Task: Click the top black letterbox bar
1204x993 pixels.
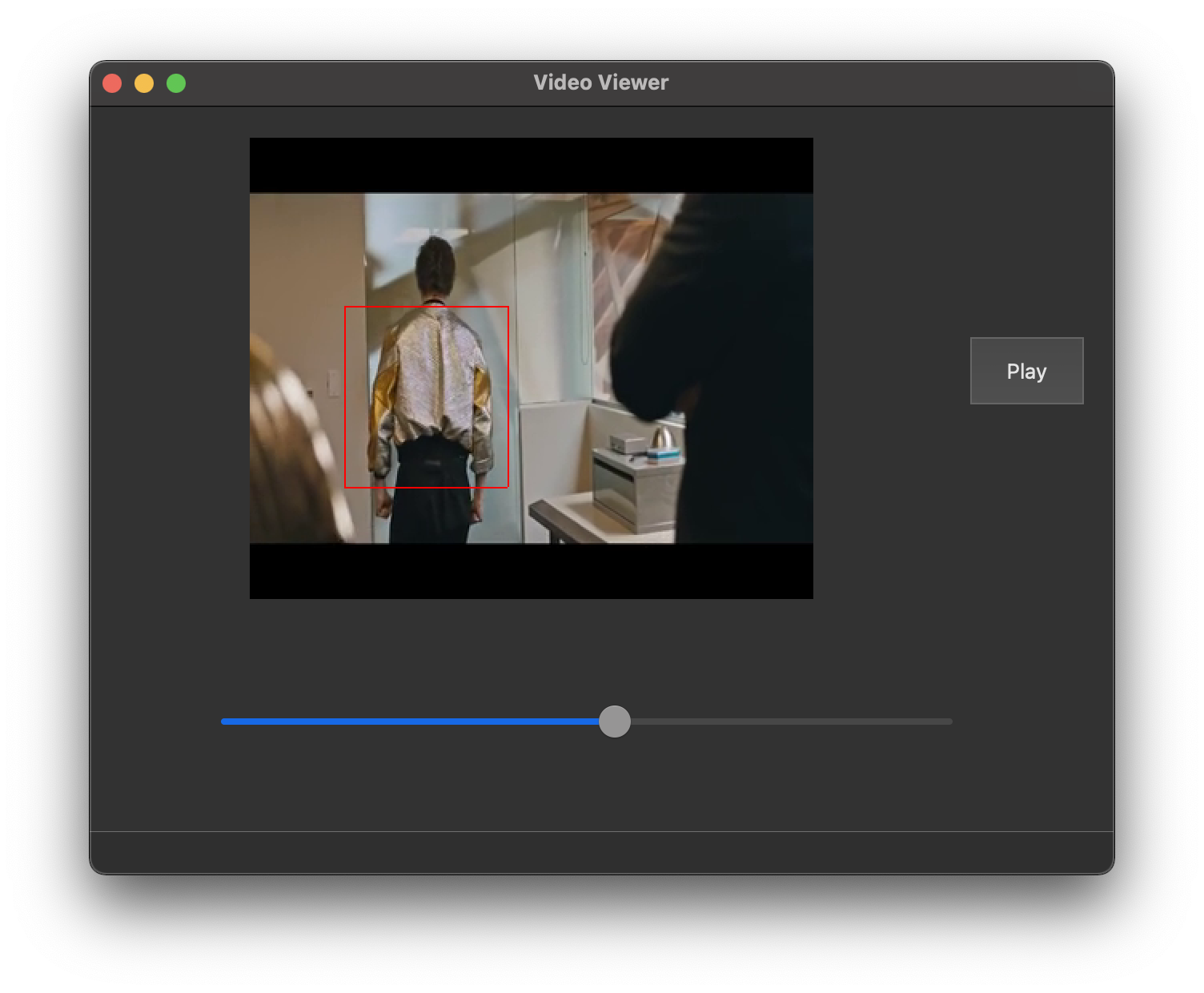Action: (x=532, y=165)
